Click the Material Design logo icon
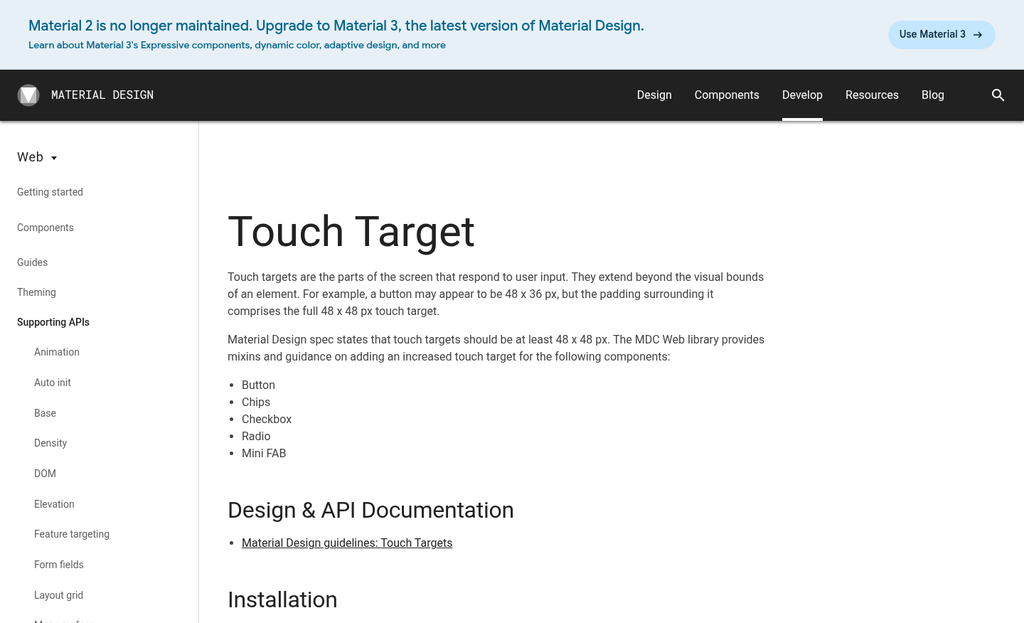Image resolution: width=1024 pixels, height=623 pixels. (28, 95)
